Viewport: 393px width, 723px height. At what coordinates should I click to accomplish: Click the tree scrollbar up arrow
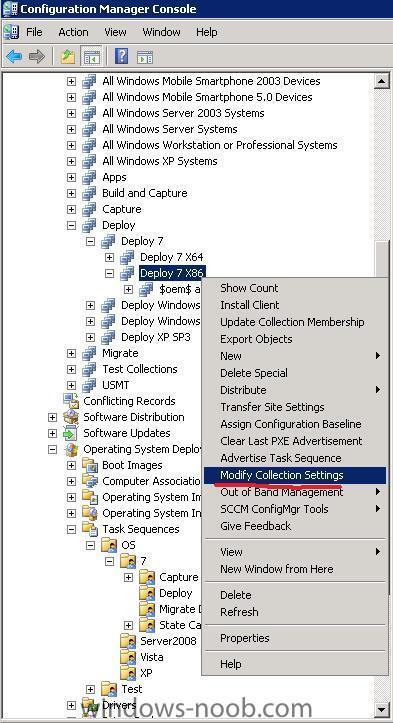[x=382, y=82]
